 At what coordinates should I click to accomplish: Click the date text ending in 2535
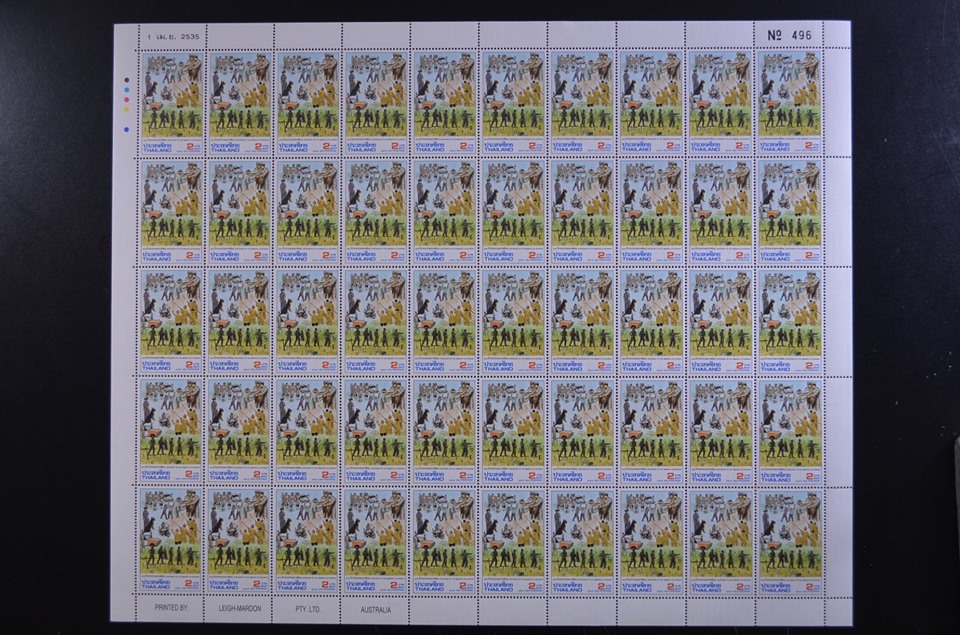[x=172, y=35]
